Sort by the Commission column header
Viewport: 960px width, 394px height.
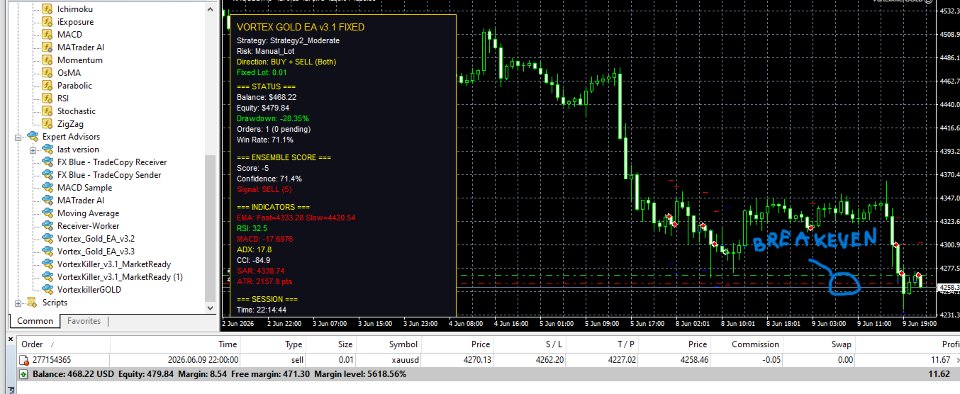tap(747, 344)
